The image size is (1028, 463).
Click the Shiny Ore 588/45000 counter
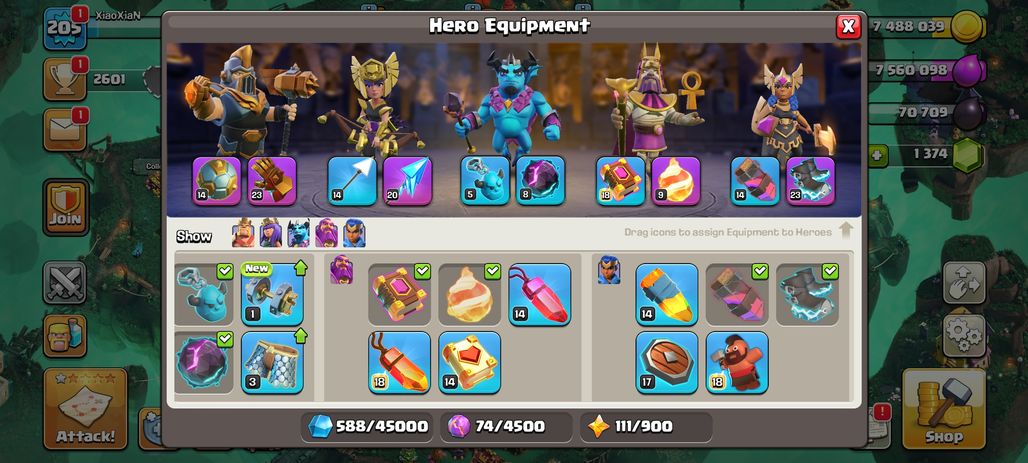coord(368,426)
